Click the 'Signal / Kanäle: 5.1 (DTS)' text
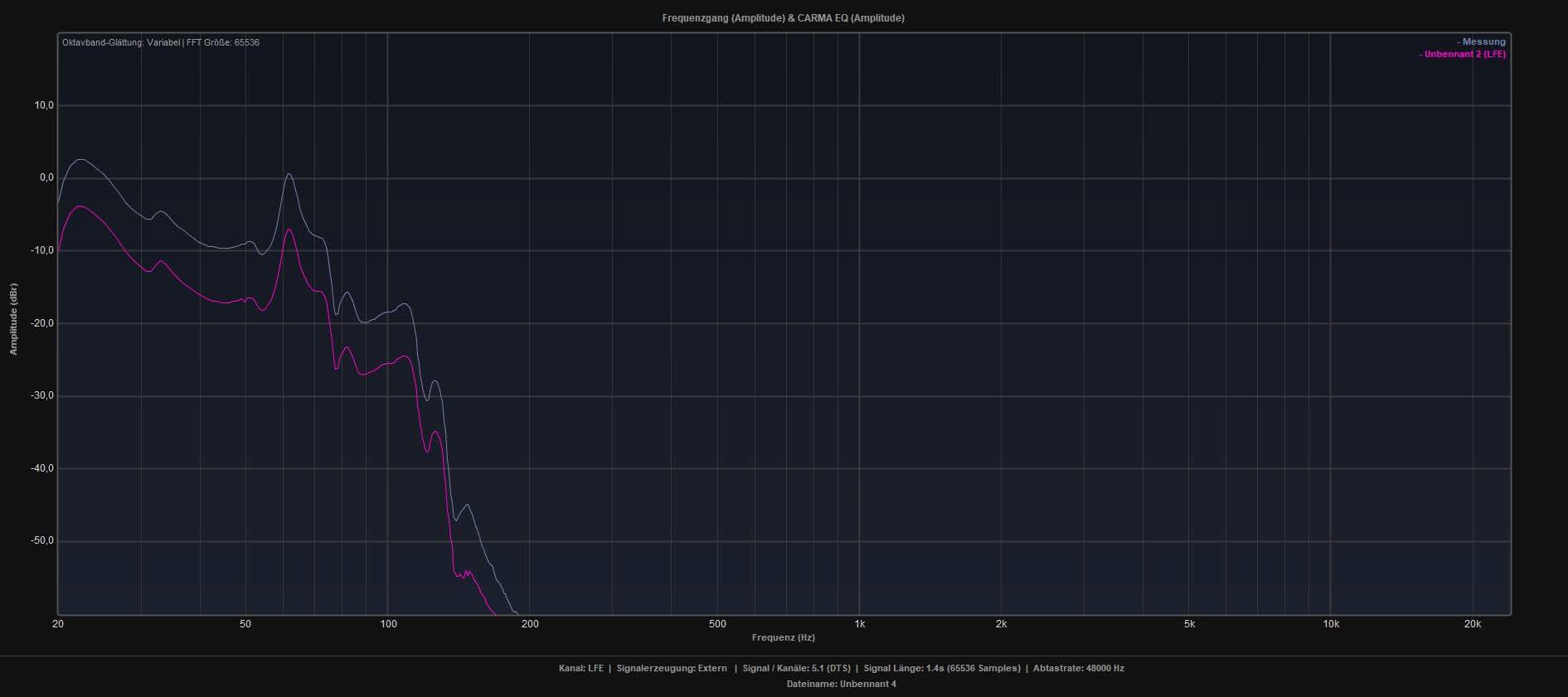The width and height of the screenshot is (1568, 697). click(797, 668)
